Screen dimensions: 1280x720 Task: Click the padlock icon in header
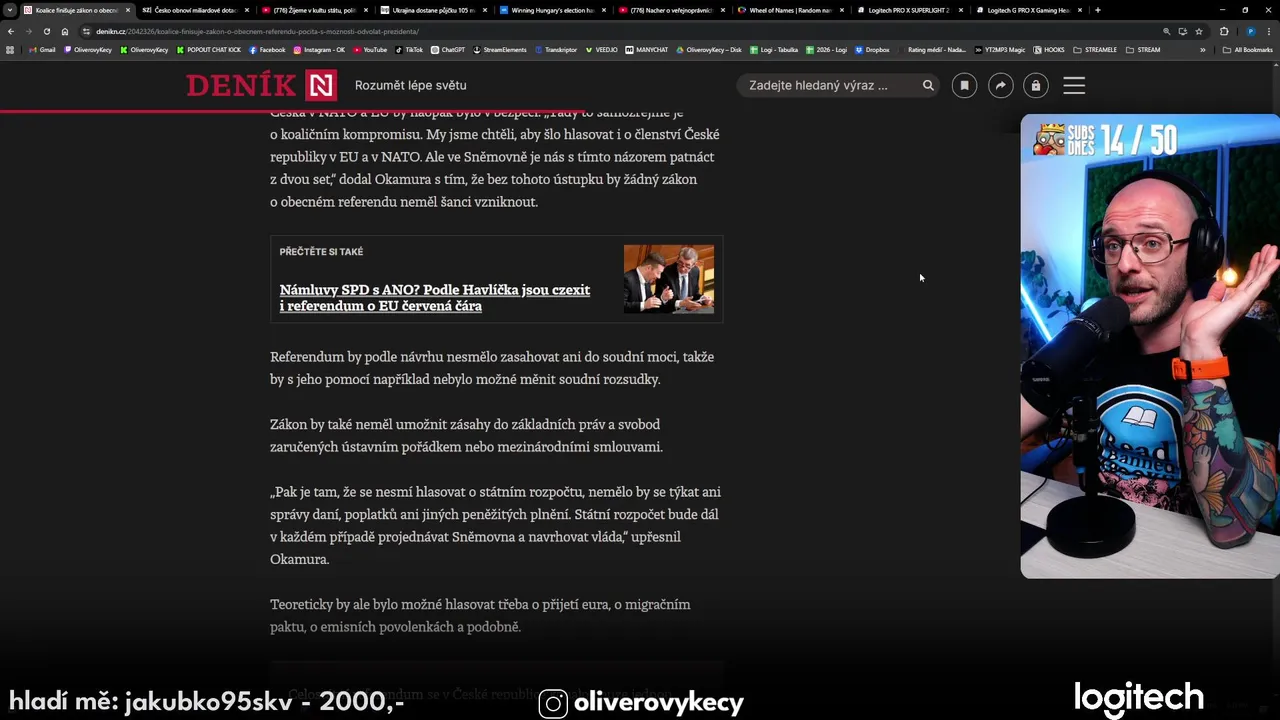pos(1035,85)
